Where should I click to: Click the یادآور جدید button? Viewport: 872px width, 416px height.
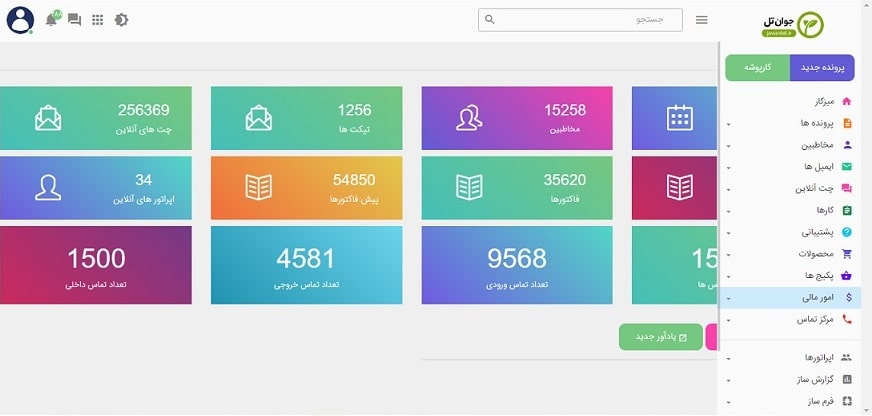[x=660, y=337]
